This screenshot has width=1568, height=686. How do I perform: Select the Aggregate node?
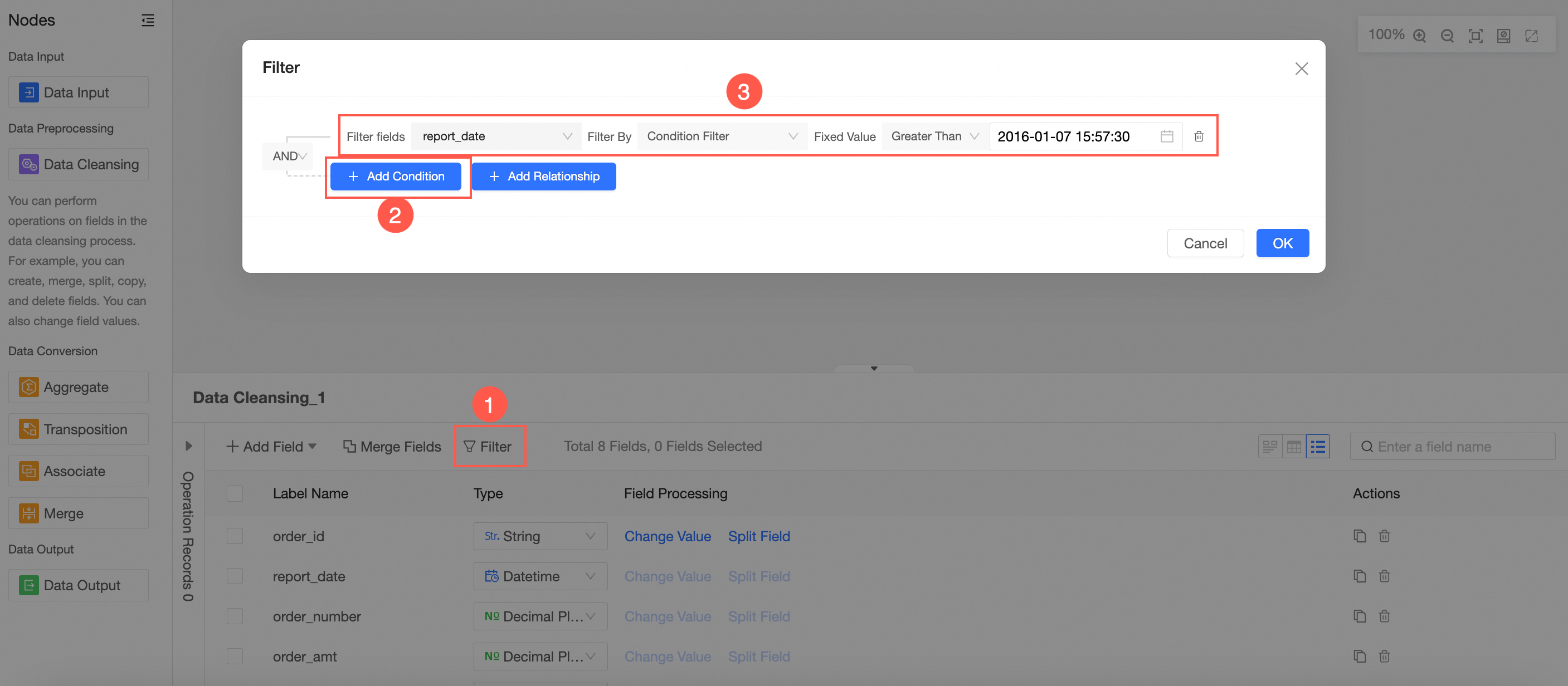pyautogui.click(x=79, y=387)
